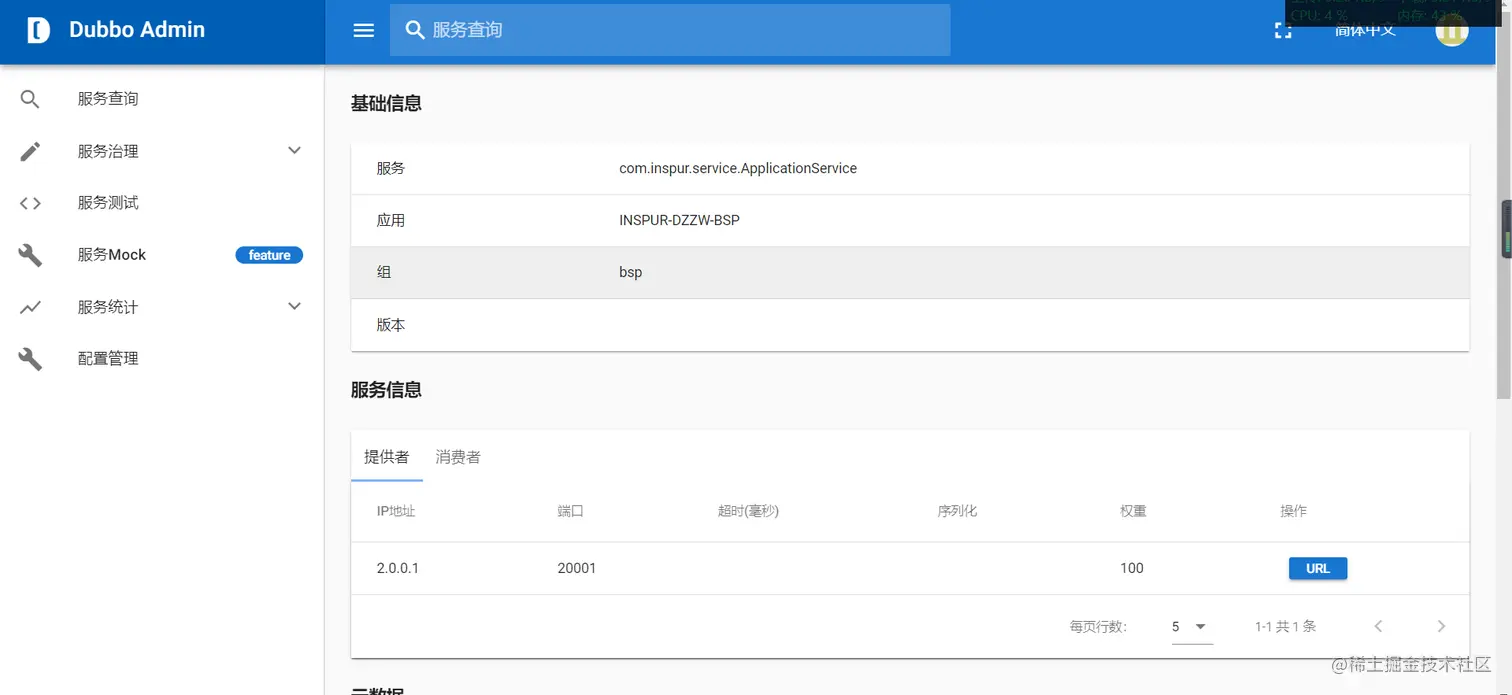Click the pencil icon beside 服务治理
This screenshot has width=1512, height=695.
(30, 151)
